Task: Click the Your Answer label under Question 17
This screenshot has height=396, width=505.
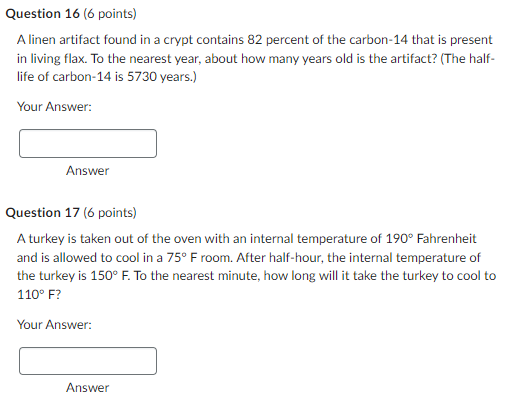Action: click(x=54, y=324)
